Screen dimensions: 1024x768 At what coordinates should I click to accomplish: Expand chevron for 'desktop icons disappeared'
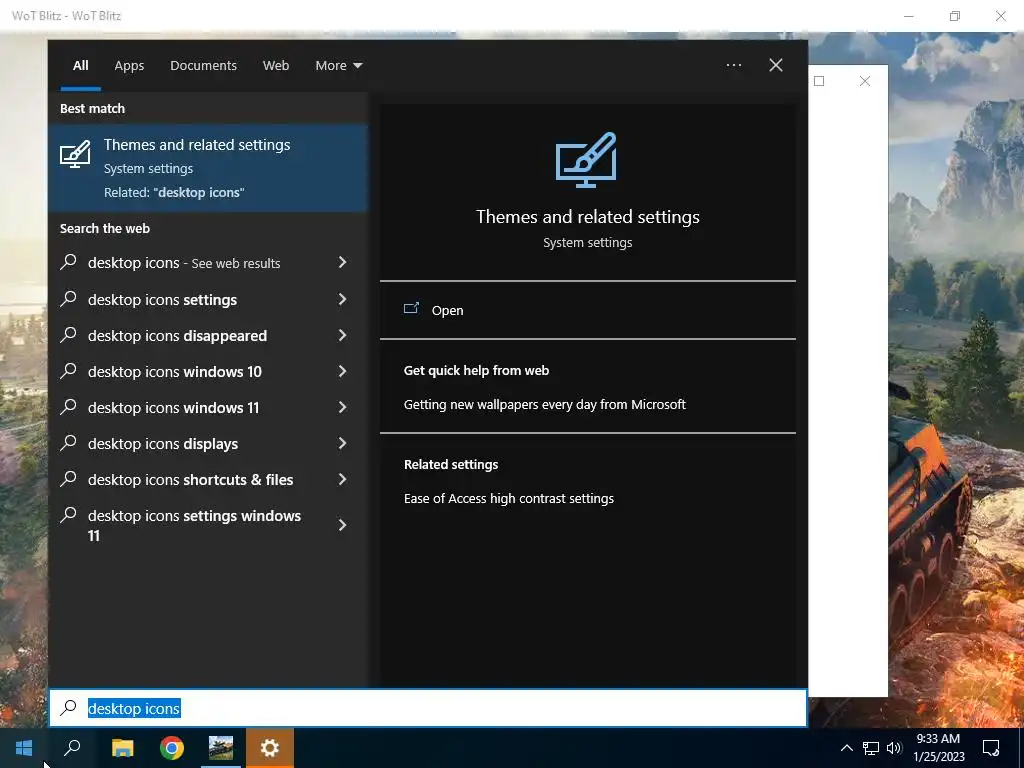[342, 336]
